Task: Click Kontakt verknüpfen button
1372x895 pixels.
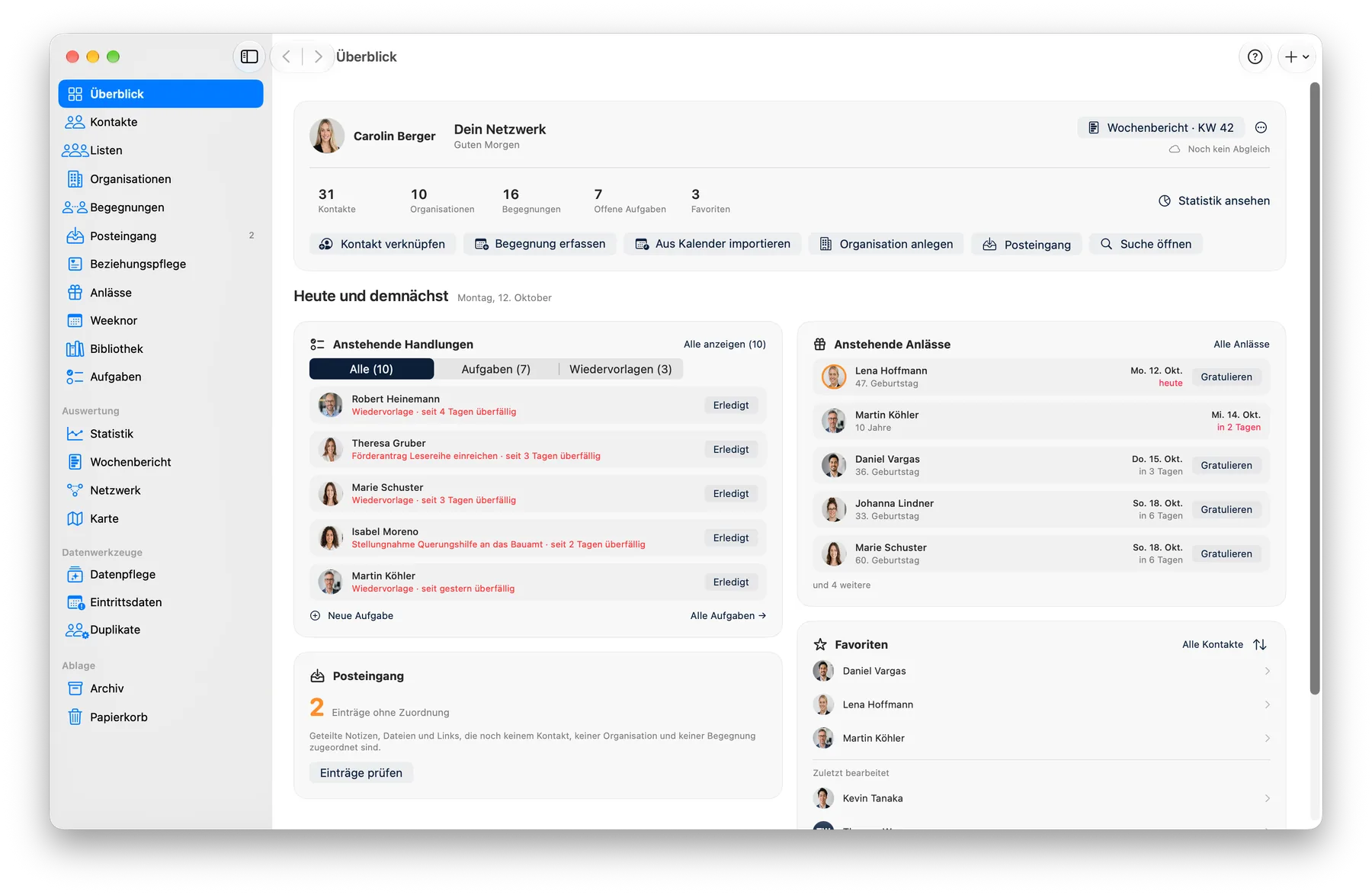Action: click(383, 244)
